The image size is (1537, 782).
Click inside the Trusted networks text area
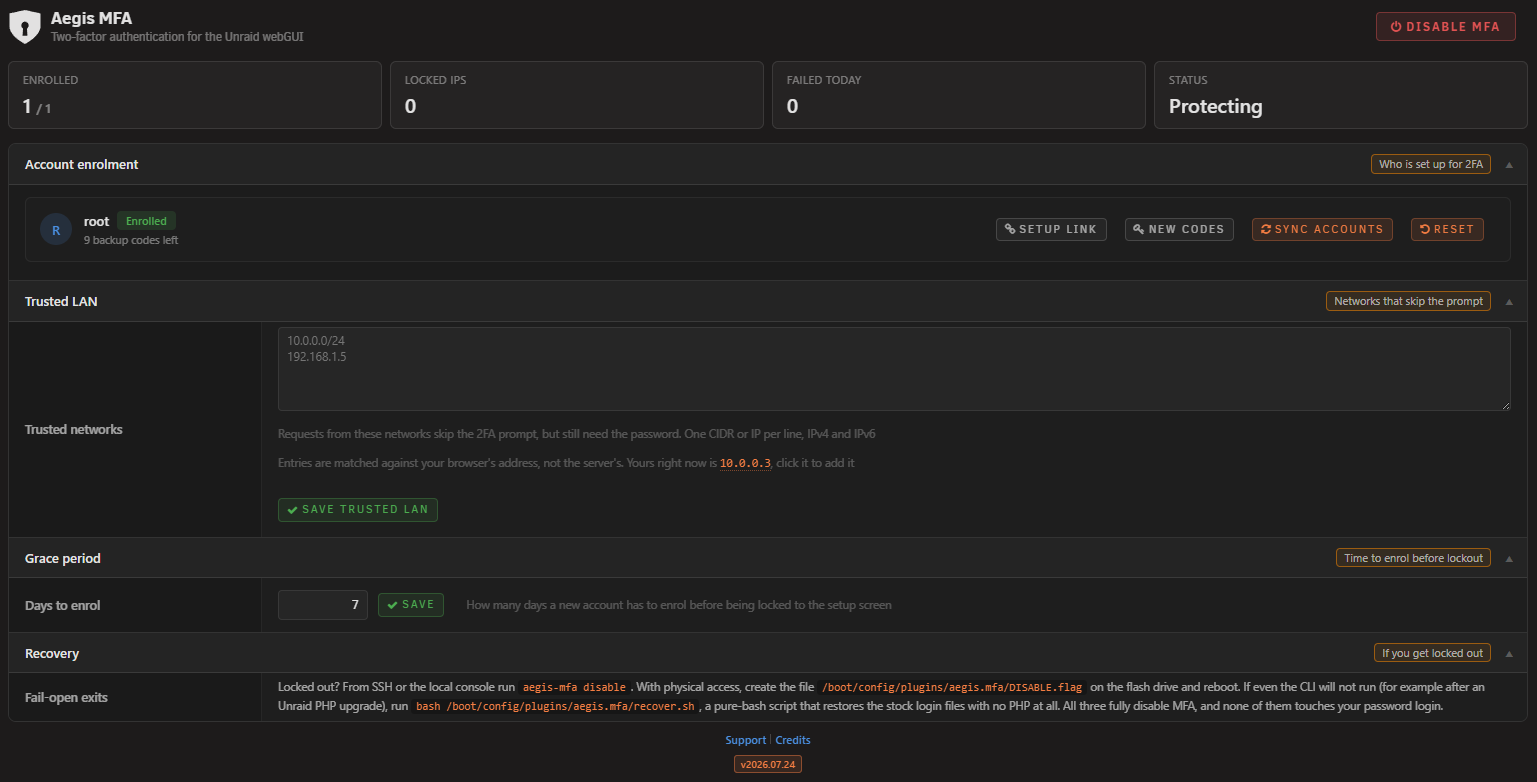click(894, 369)
